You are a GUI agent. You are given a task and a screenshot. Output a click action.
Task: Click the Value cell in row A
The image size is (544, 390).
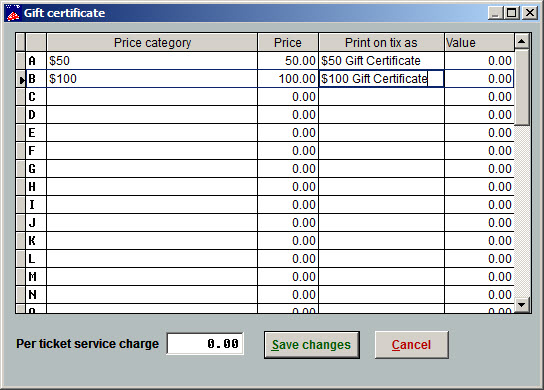pyautogui.click(x=479, y=61)
